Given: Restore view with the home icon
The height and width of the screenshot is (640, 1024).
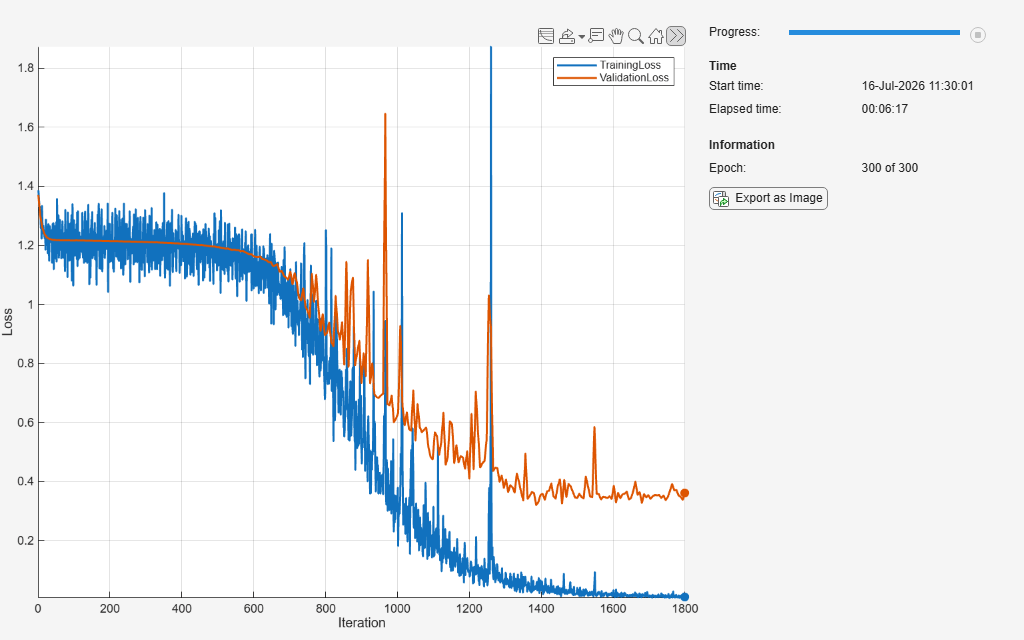Looking at the screenshot, I should [656, 36].
